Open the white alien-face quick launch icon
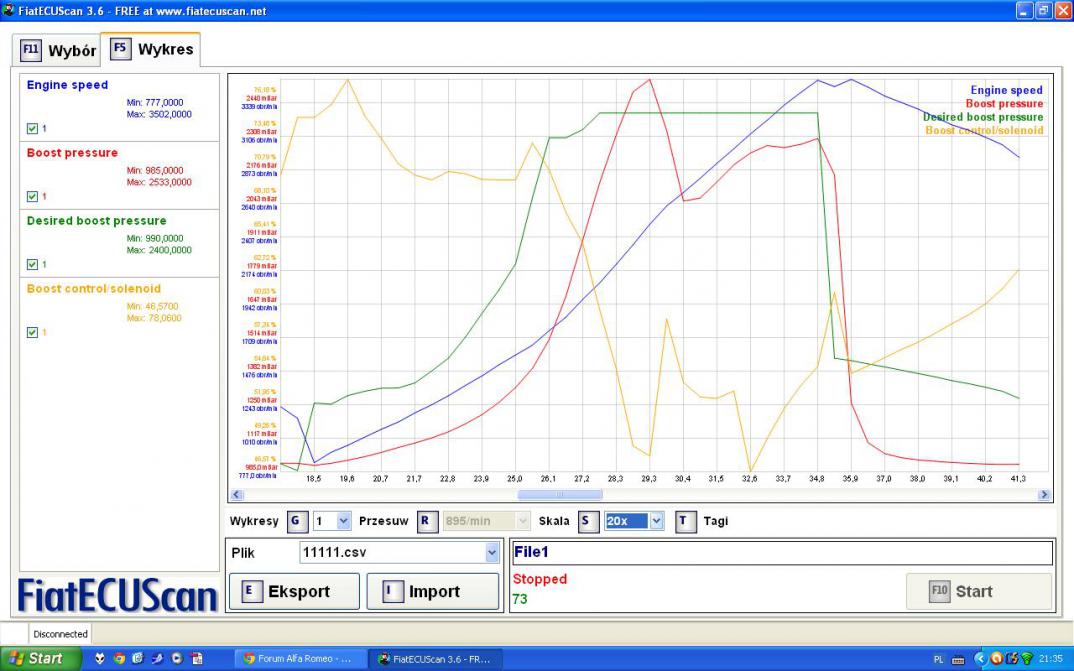Viewport: 1074px width, 671px height. pos(100,659)
